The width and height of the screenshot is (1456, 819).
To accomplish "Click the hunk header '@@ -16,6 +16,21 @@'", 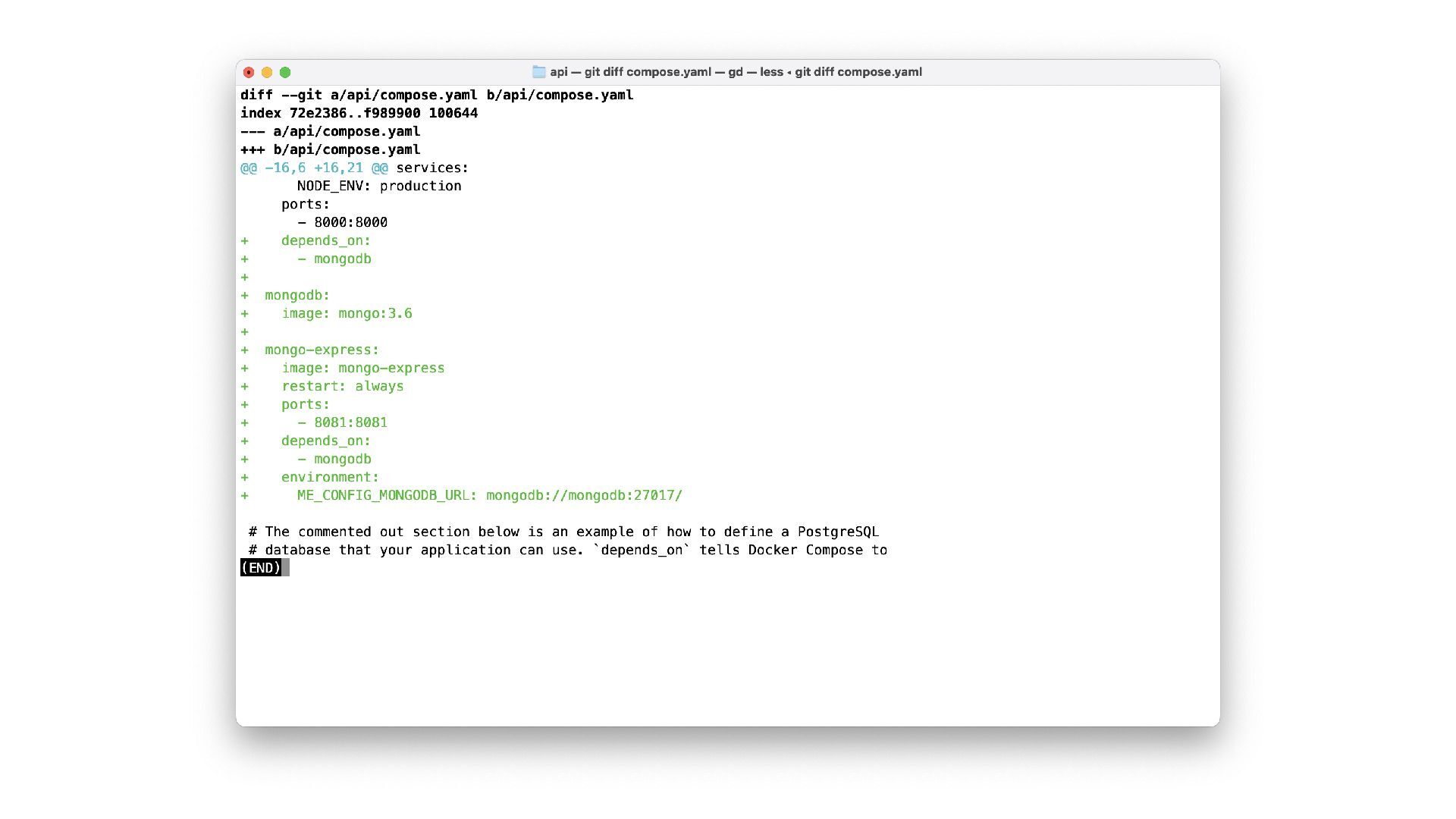I will (x=314, y=168).
